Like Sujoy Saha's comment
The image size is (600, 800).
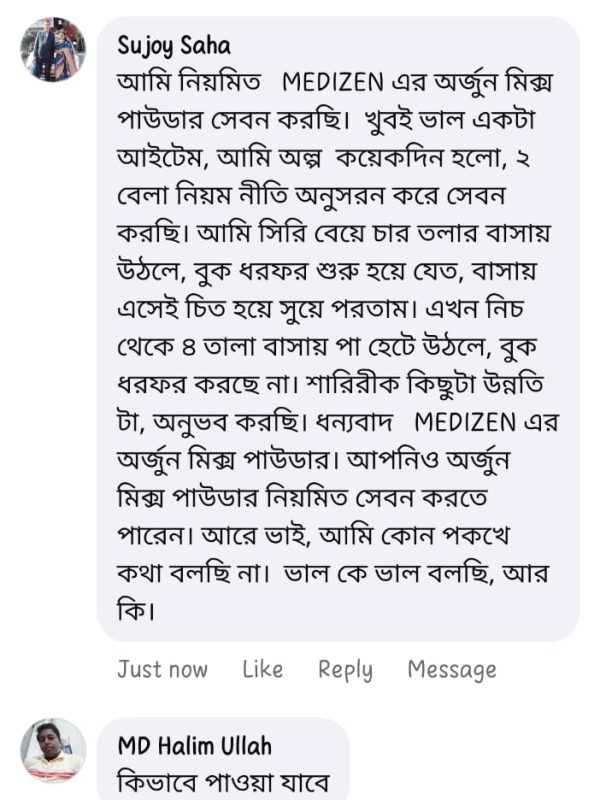point(262,669)
